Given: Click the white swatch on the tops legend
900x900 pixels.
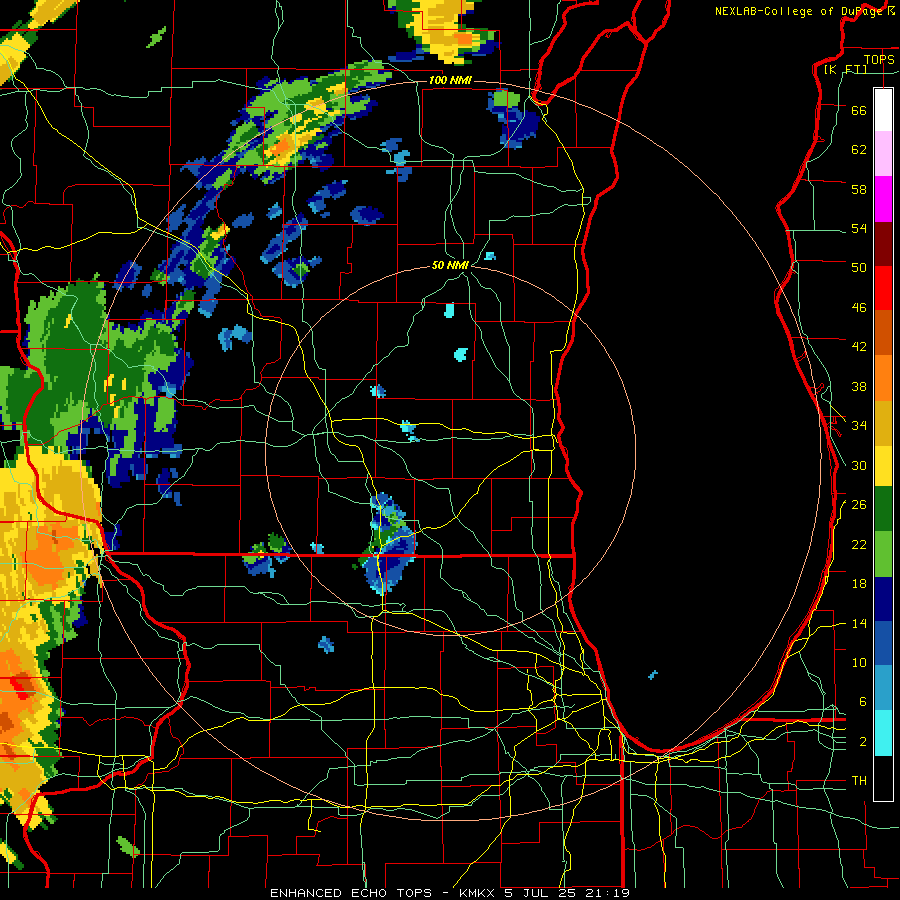Looking at the screenshot, I should pyautogui.click(x=883, y=110).
